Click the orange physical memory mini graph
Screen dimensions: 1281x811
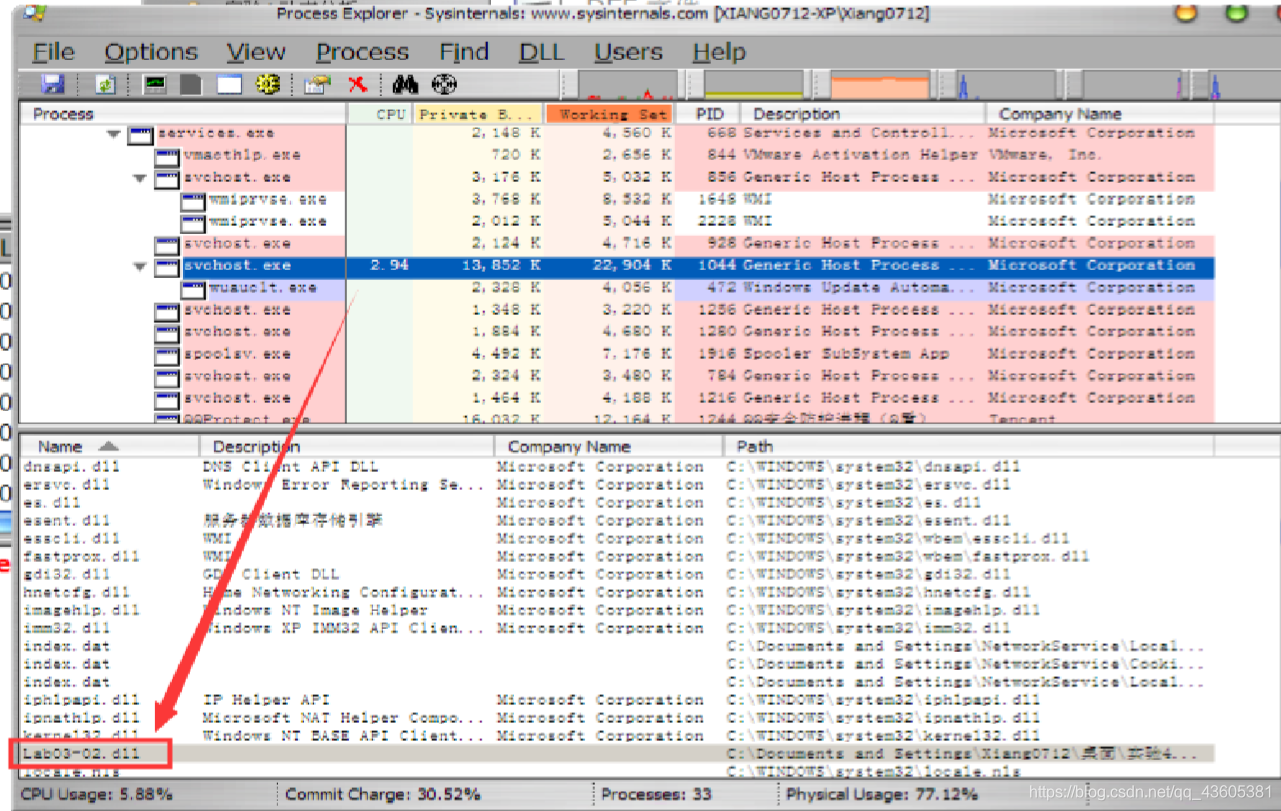coord(880,85)
